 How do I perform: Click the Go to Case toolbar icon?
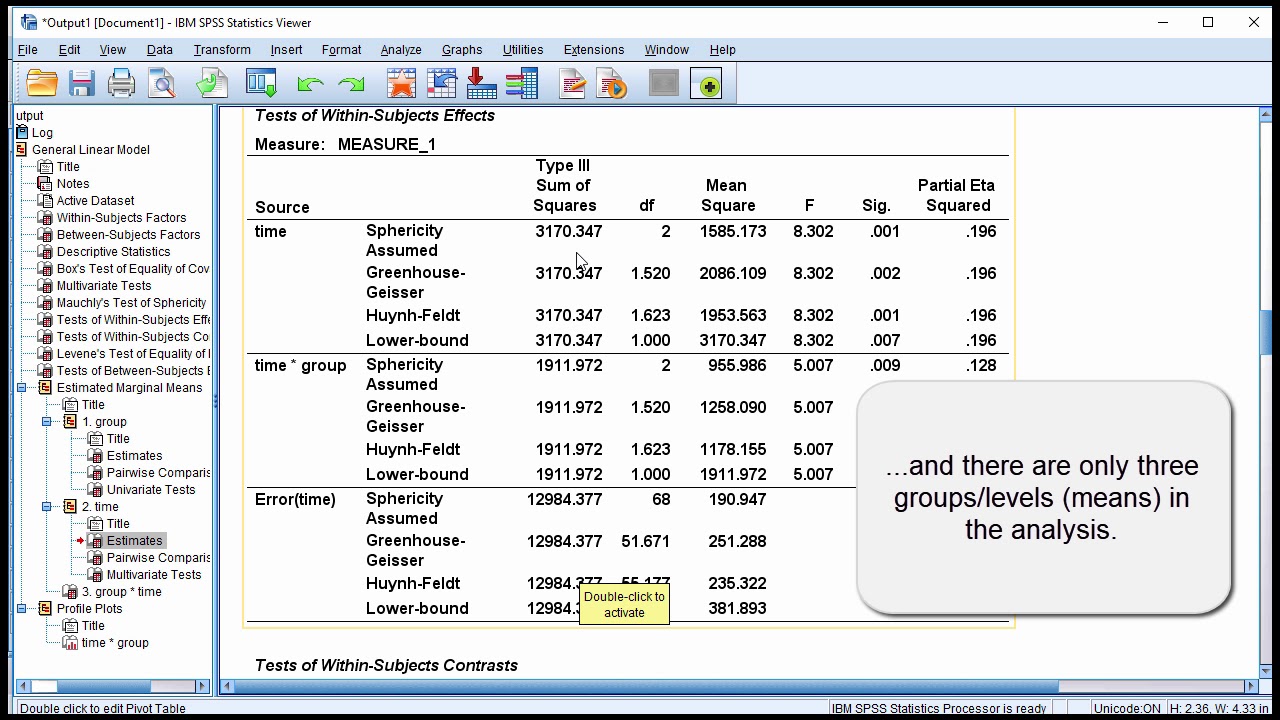(x=441, y=84)
